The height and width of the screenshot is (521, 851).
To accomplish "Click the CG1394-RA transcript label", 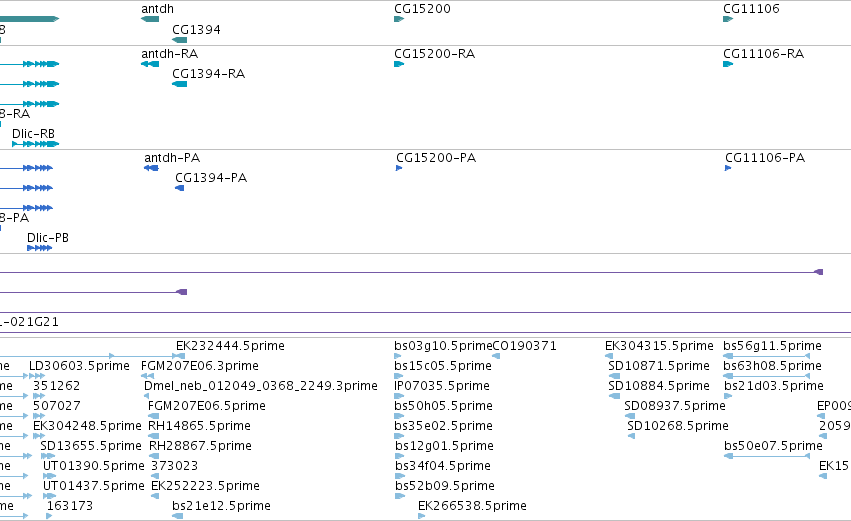I will click(208, 74).
